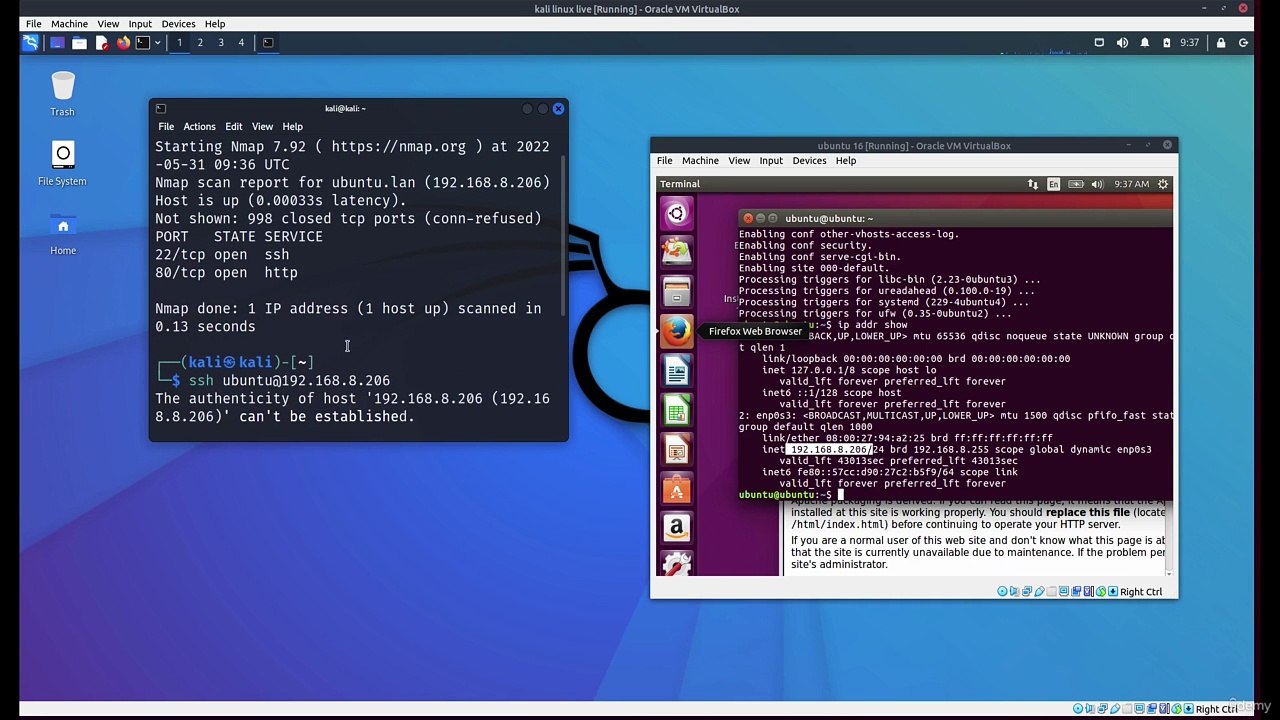The image size is (1280, 720).
Task: Click the En keyboard layout indicator
Action: 1053,184
